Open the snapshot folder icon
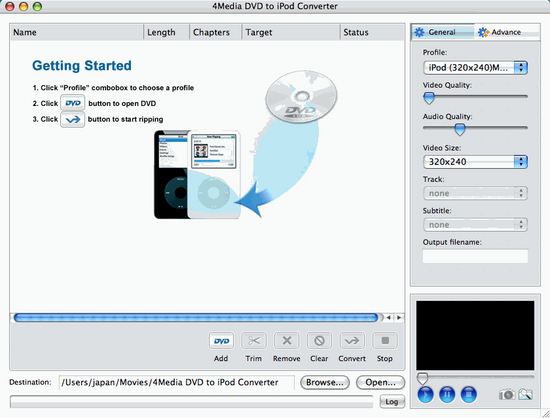550x418 pixels. coord(525,395)
